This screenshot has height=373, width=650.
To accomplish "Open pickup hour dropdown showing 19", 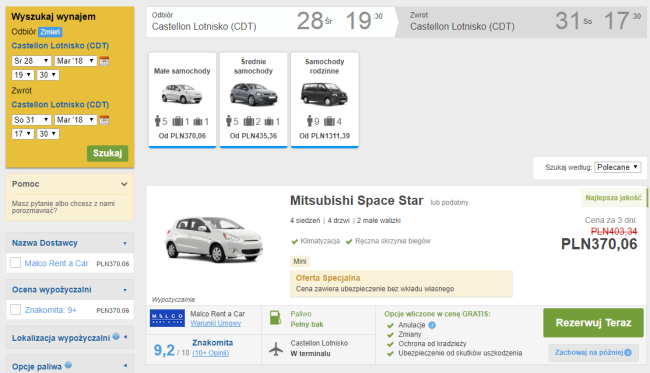I will pos(23,75).
